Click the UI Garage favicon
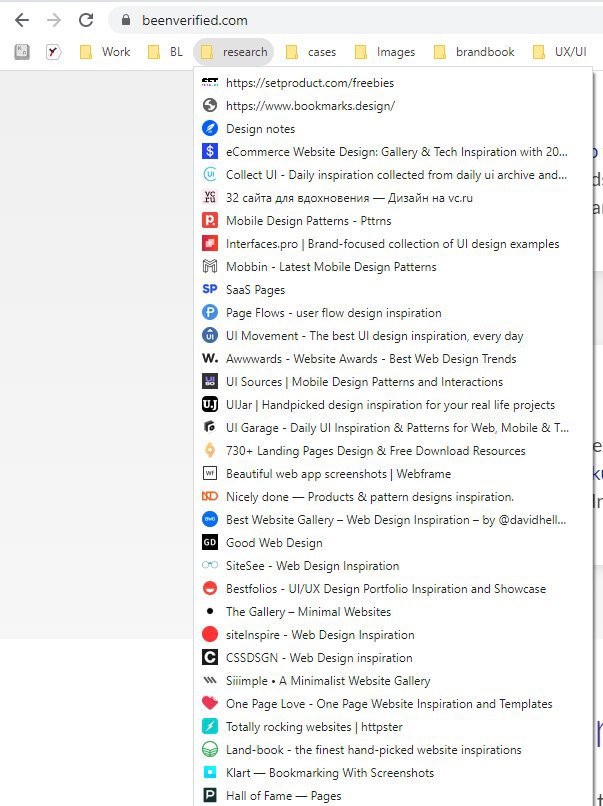Viewport: 603px width, 806px height. 210,428
